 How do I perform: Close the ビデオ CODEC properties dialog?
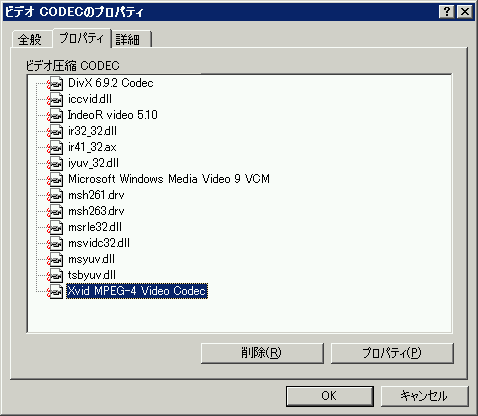(x=465, y=12)
